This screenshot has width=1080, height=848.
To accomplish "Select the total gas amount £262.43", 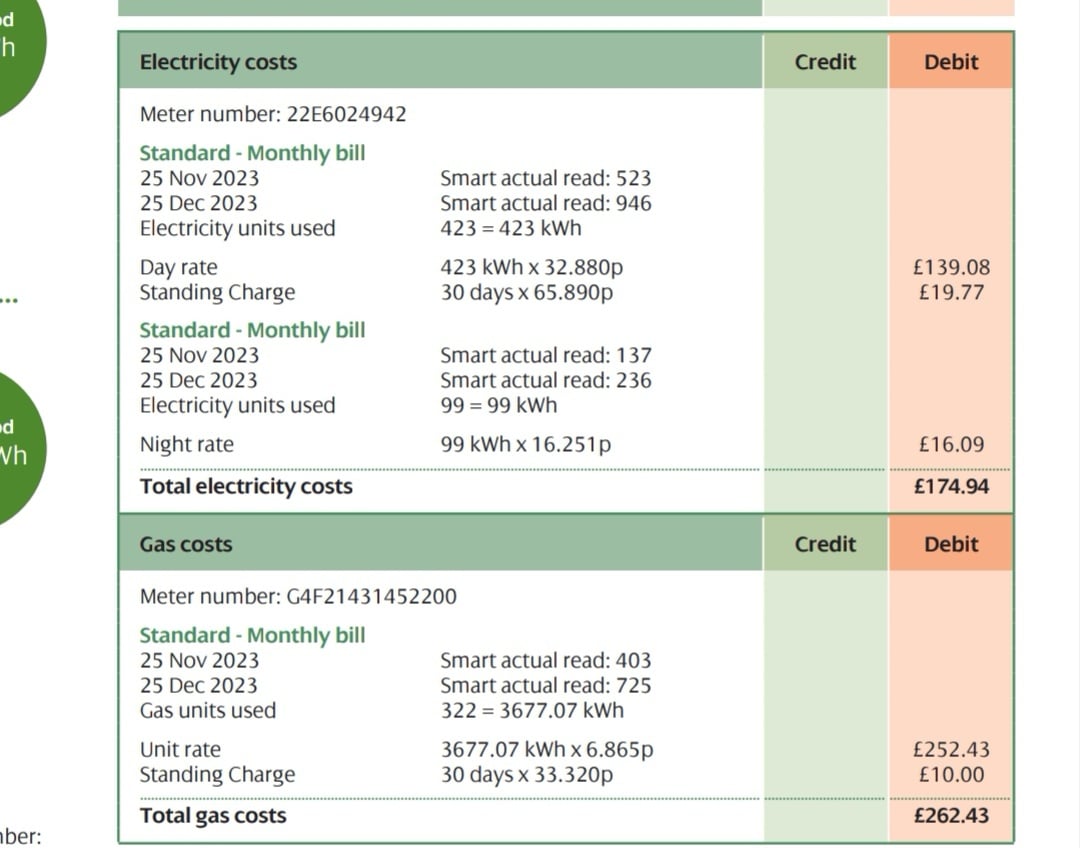I will pos(951,816).
